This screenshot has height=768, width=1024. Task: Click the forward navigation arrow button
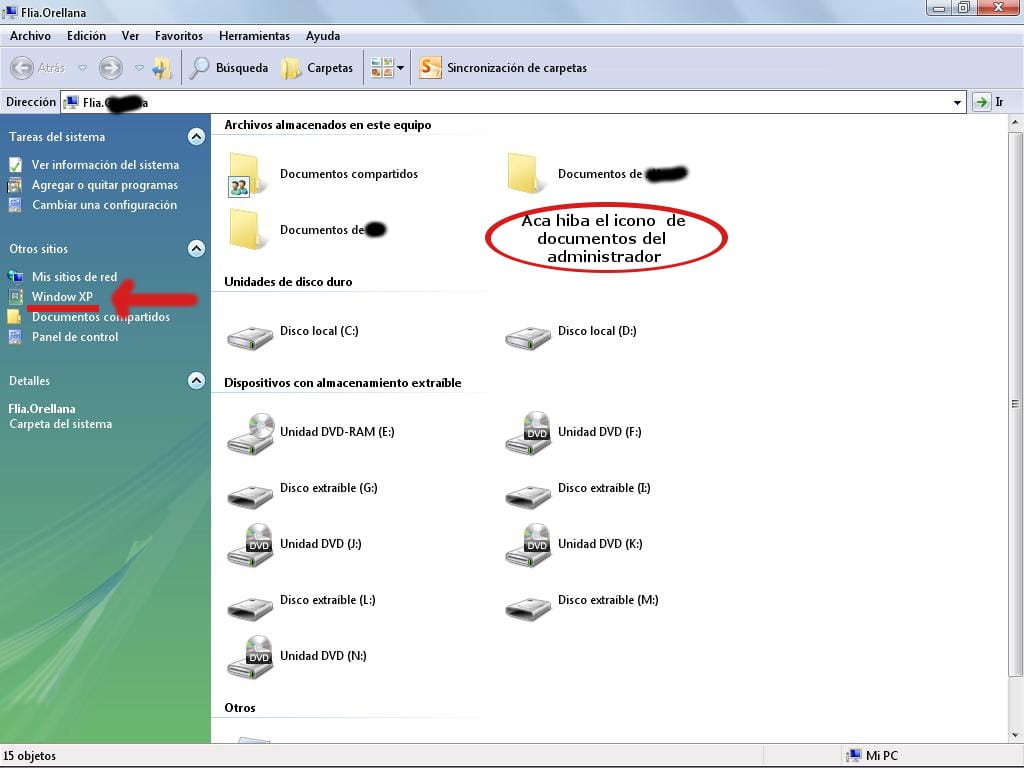[110, 67]
